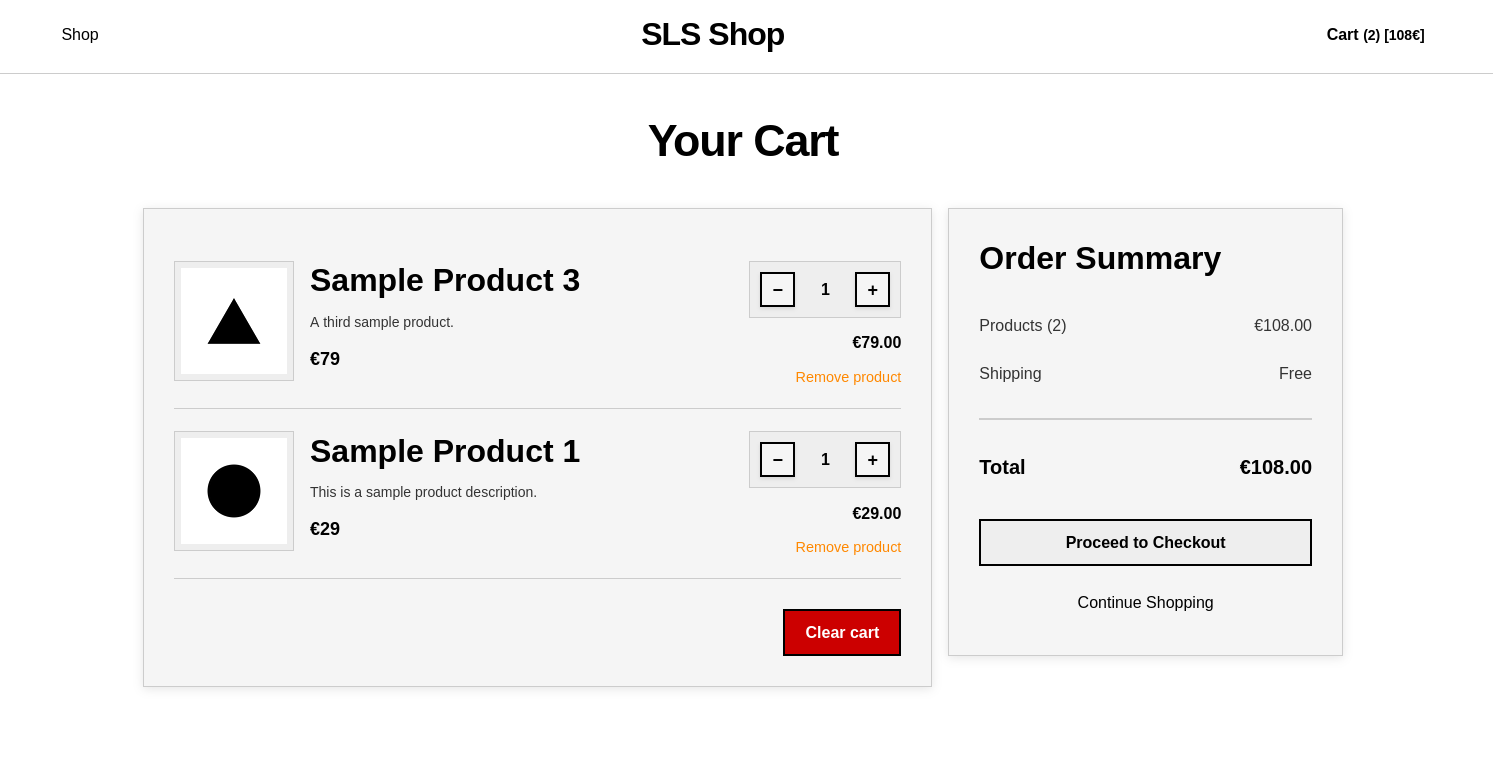1493x780 pixels.
Task: Select Sample Product 1 title
Action: tap(444, 451)
